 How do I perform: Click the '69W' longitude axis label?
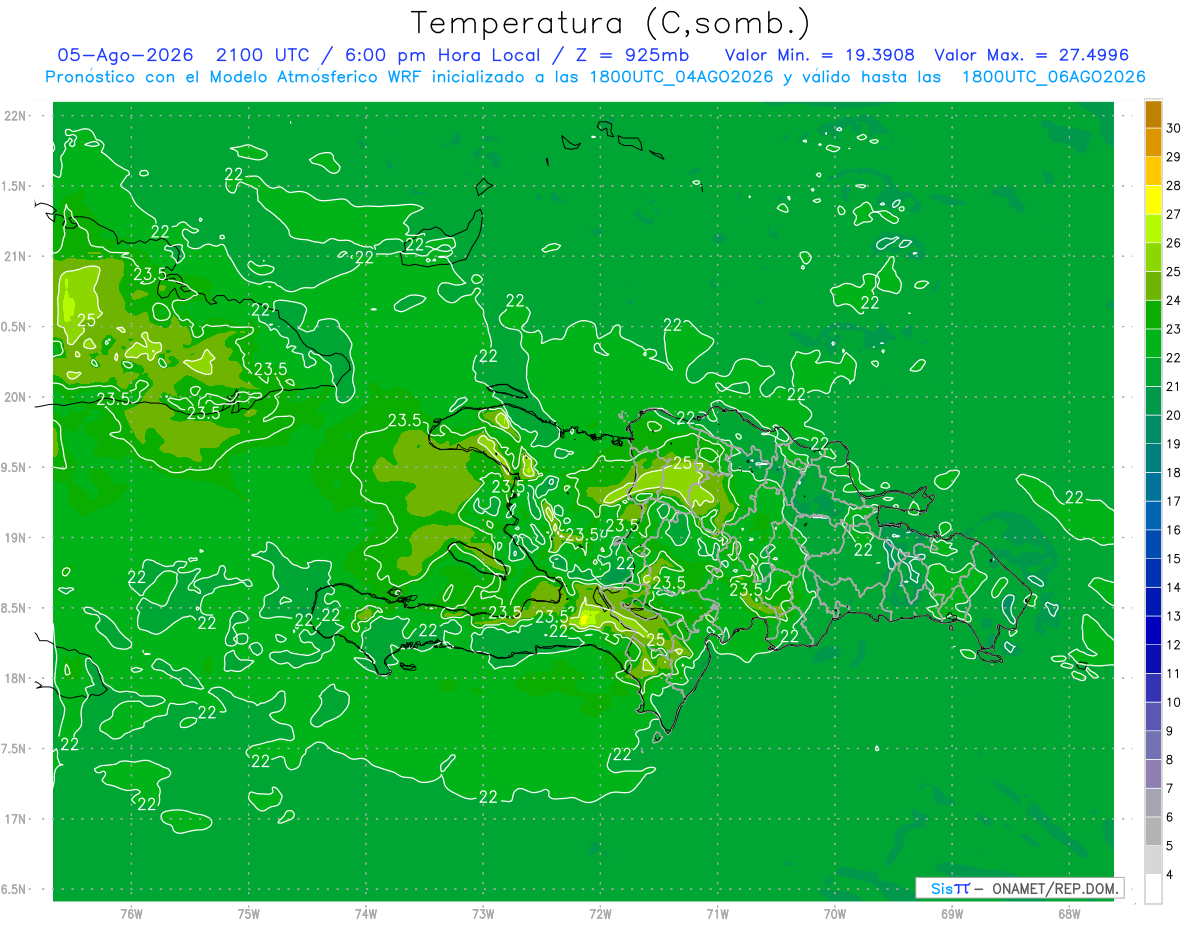pos(952,914)
